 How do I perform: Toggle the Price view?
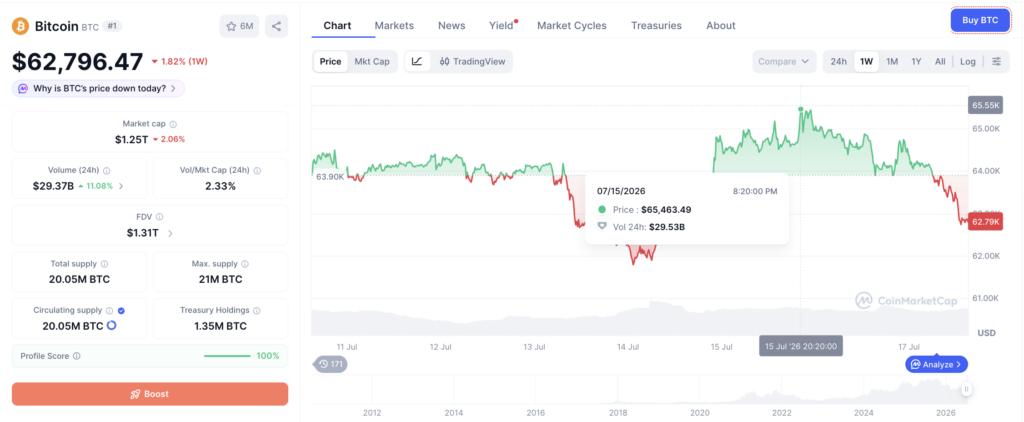click(330, 61)
